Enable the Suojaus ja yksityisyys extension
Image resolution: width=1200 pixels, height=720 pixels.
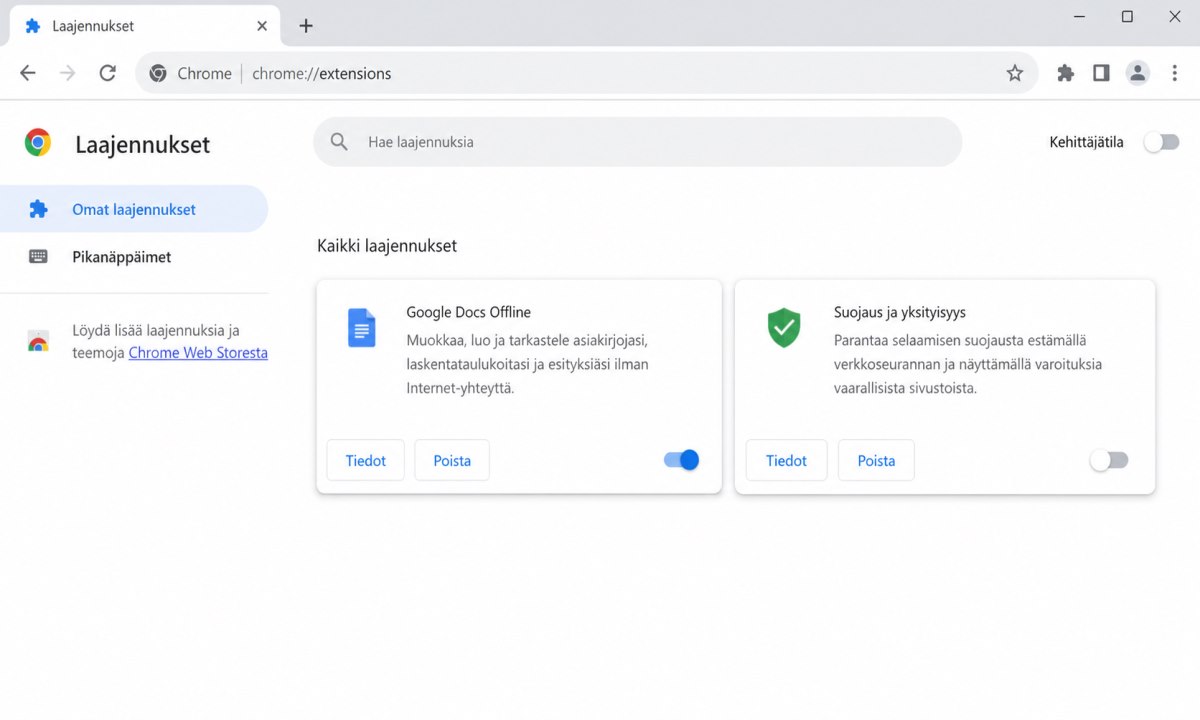(1109, 460)
